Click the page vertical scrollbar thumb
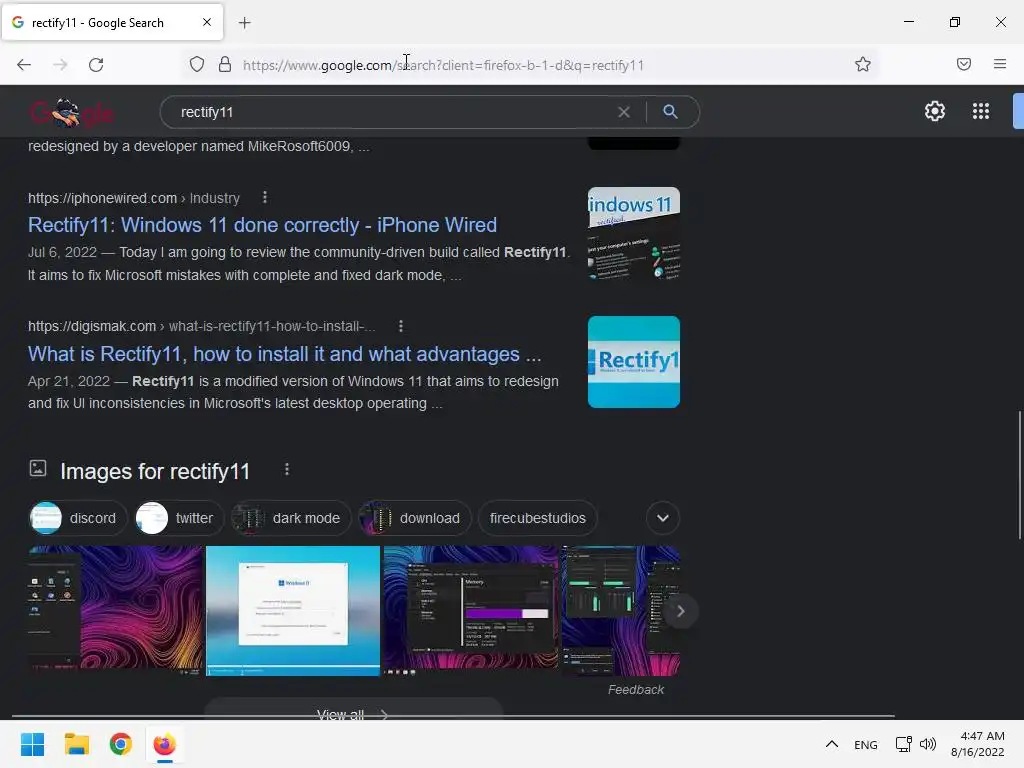 click(x=1019, y=475)
